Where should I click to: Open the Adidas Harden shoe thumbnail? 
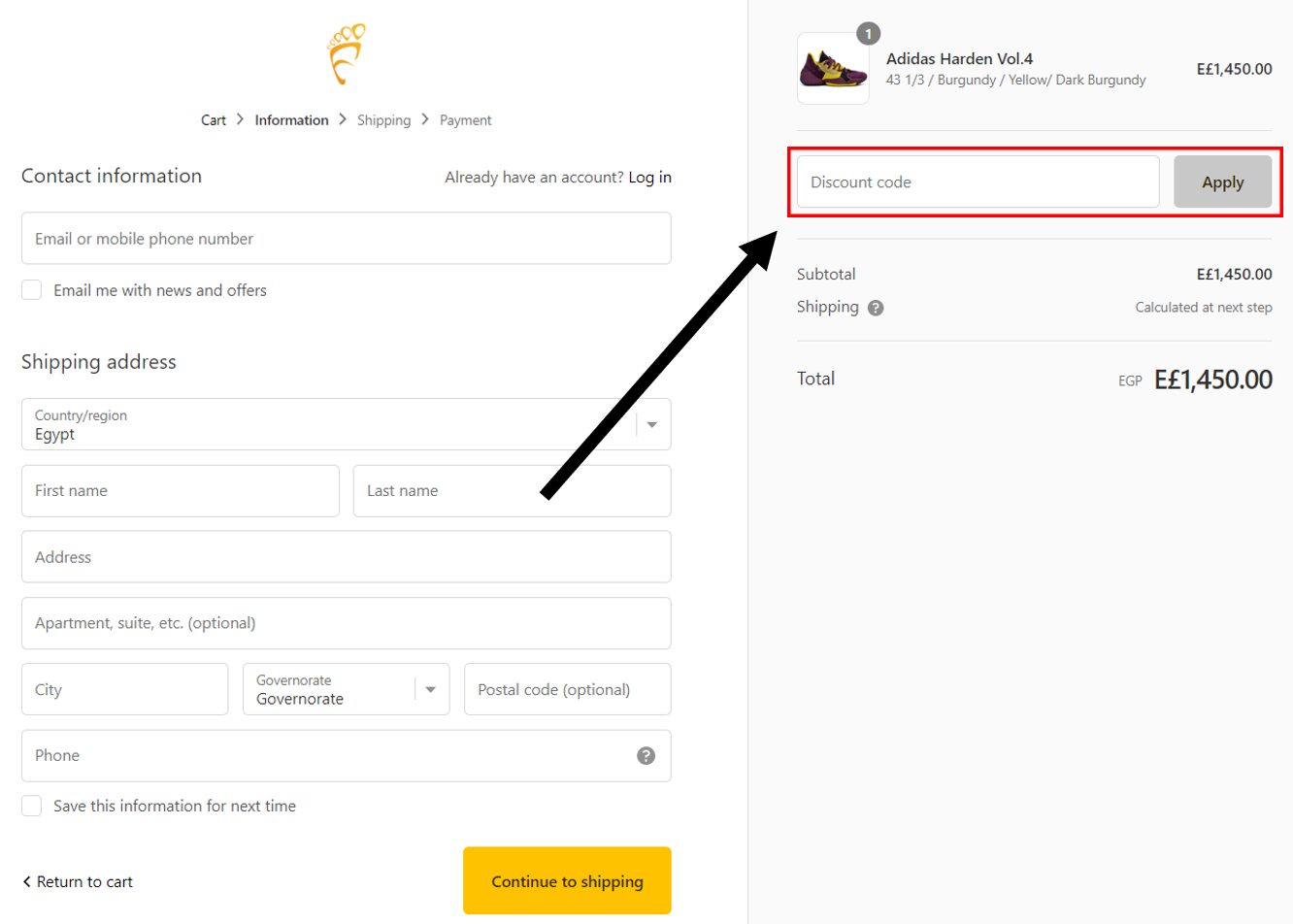pos(833,69)
